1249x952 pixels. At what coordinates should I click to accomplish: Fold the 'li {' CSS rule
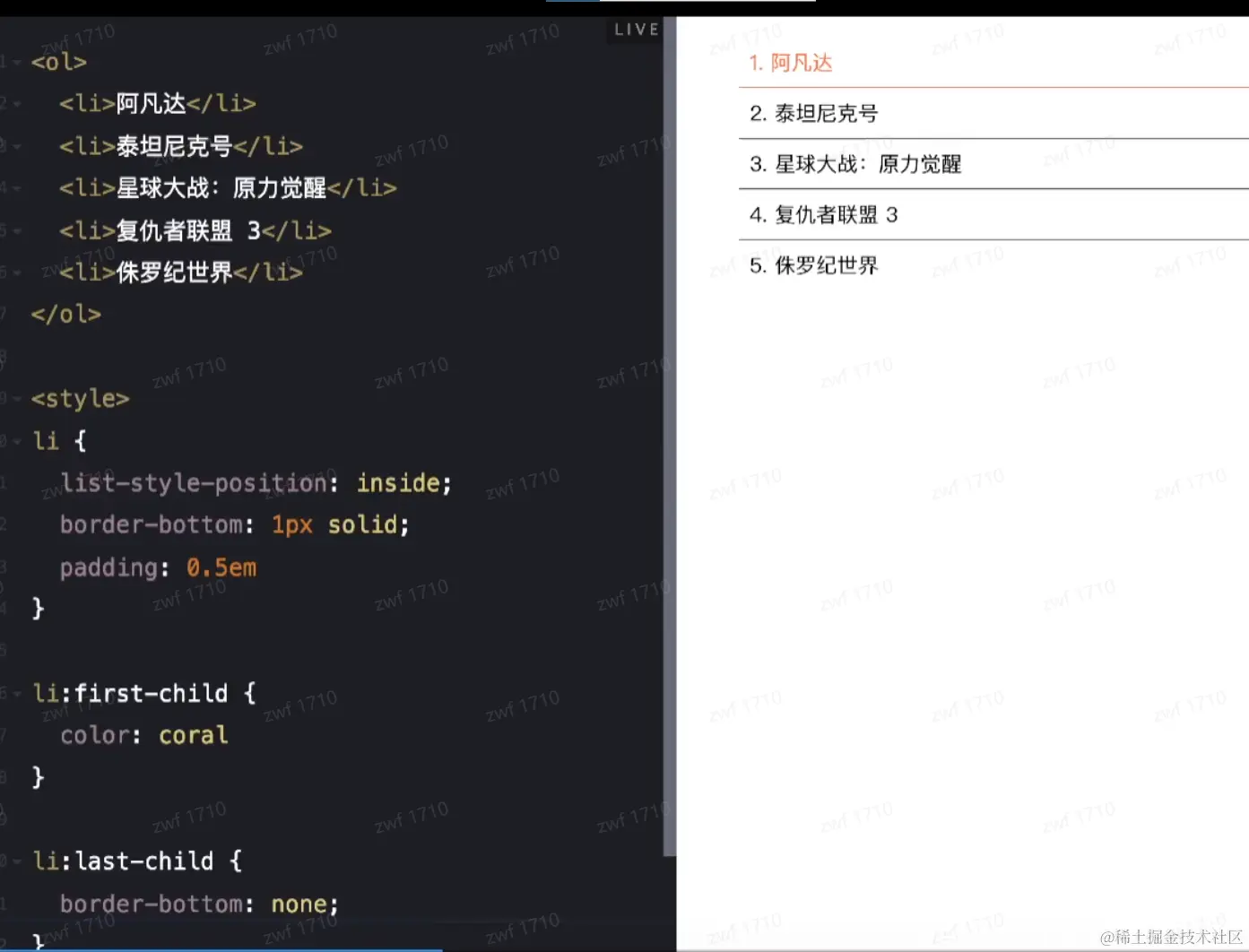tap(17, 441)
